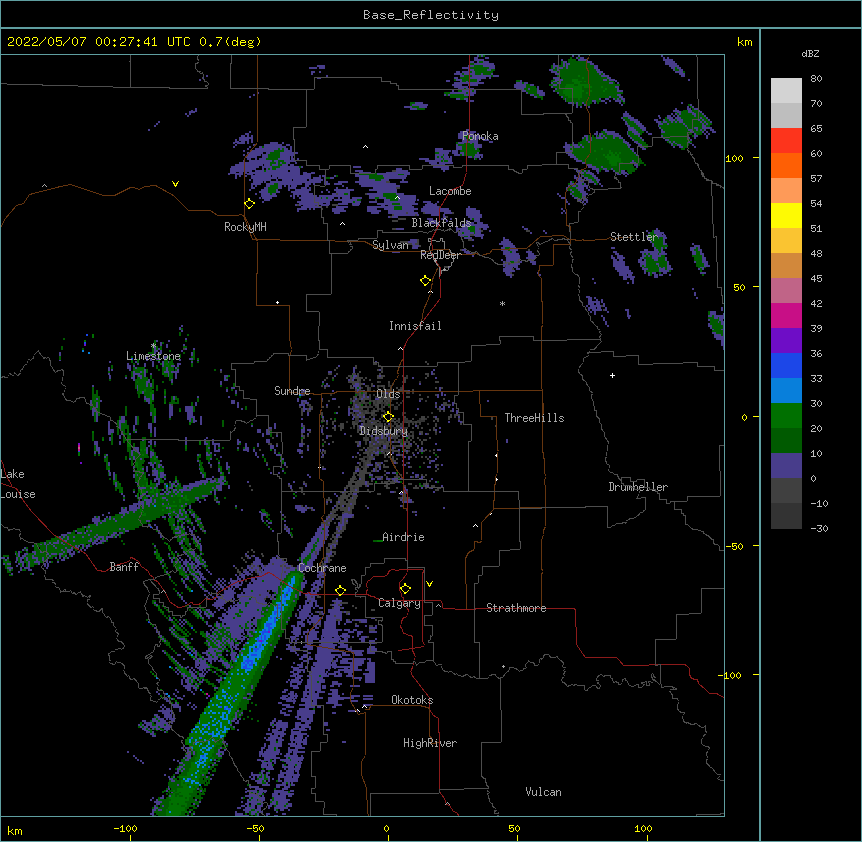Click the bright green 30 dBZ swatch
The height and width of the screenshot is (842, 862).
click(x=786, y=416)
